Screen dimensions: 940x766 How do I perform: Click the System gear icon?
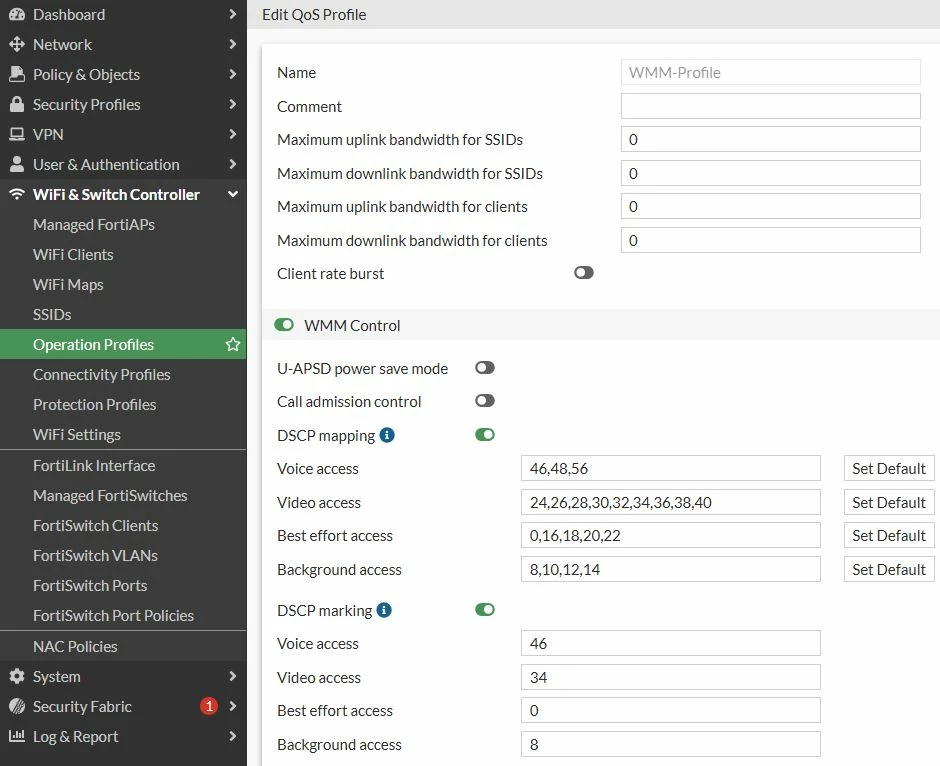(x=17, y=676)
